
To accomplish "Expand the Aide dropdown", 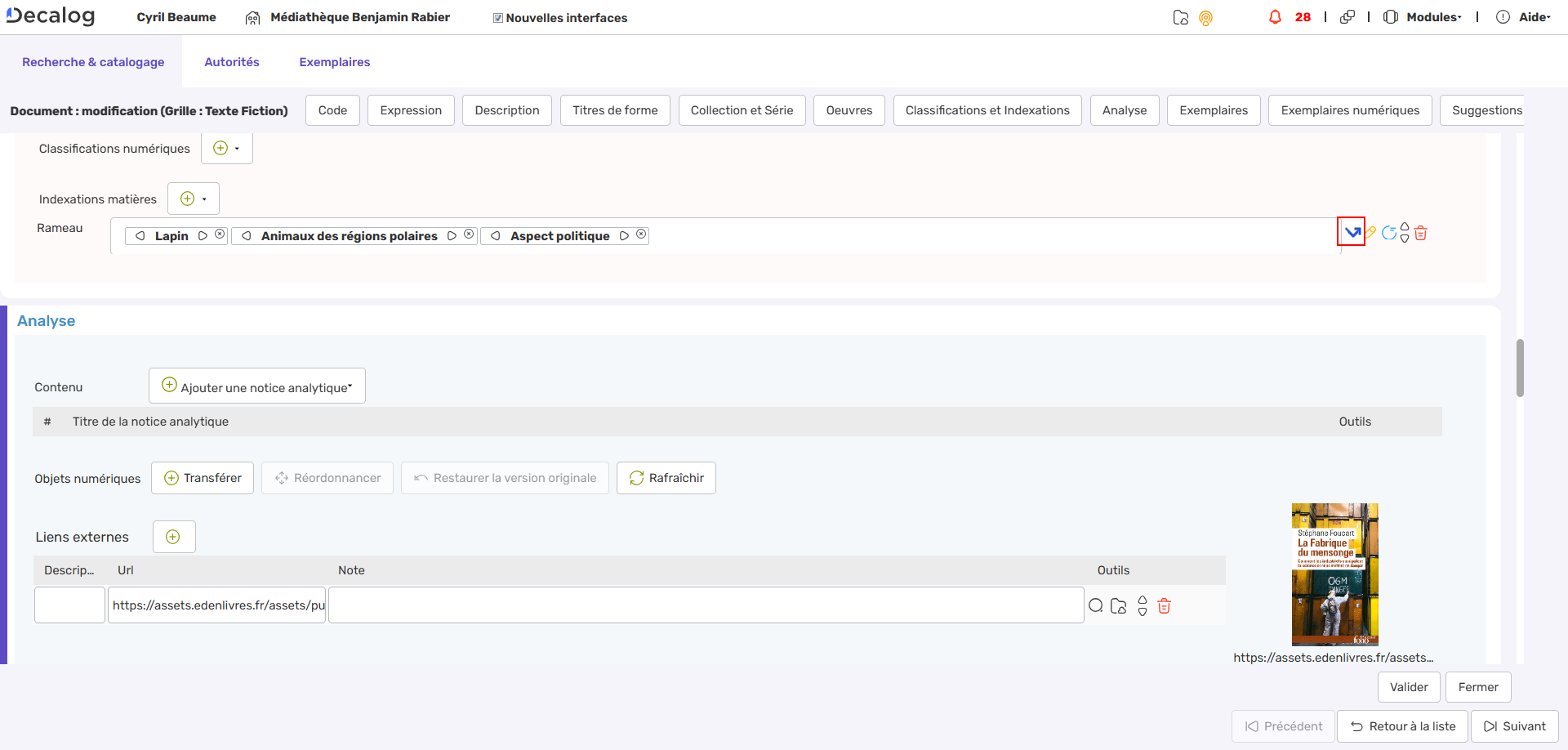I will (x=1533, y=16).
